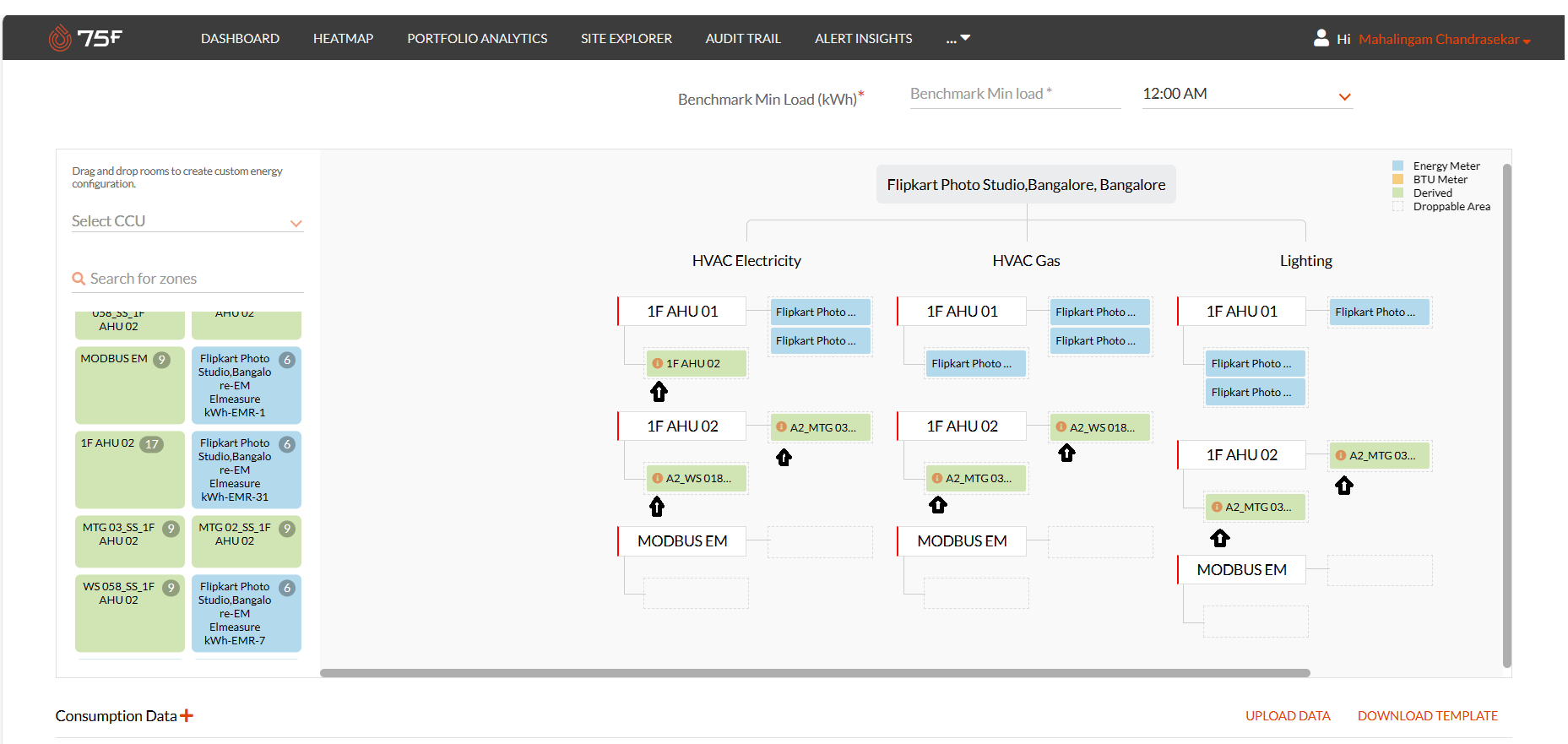Click info icon on HVAC Electricity A2_WS 018 chip
Viewport: 1568px width, 744px height.
point(657,478)
